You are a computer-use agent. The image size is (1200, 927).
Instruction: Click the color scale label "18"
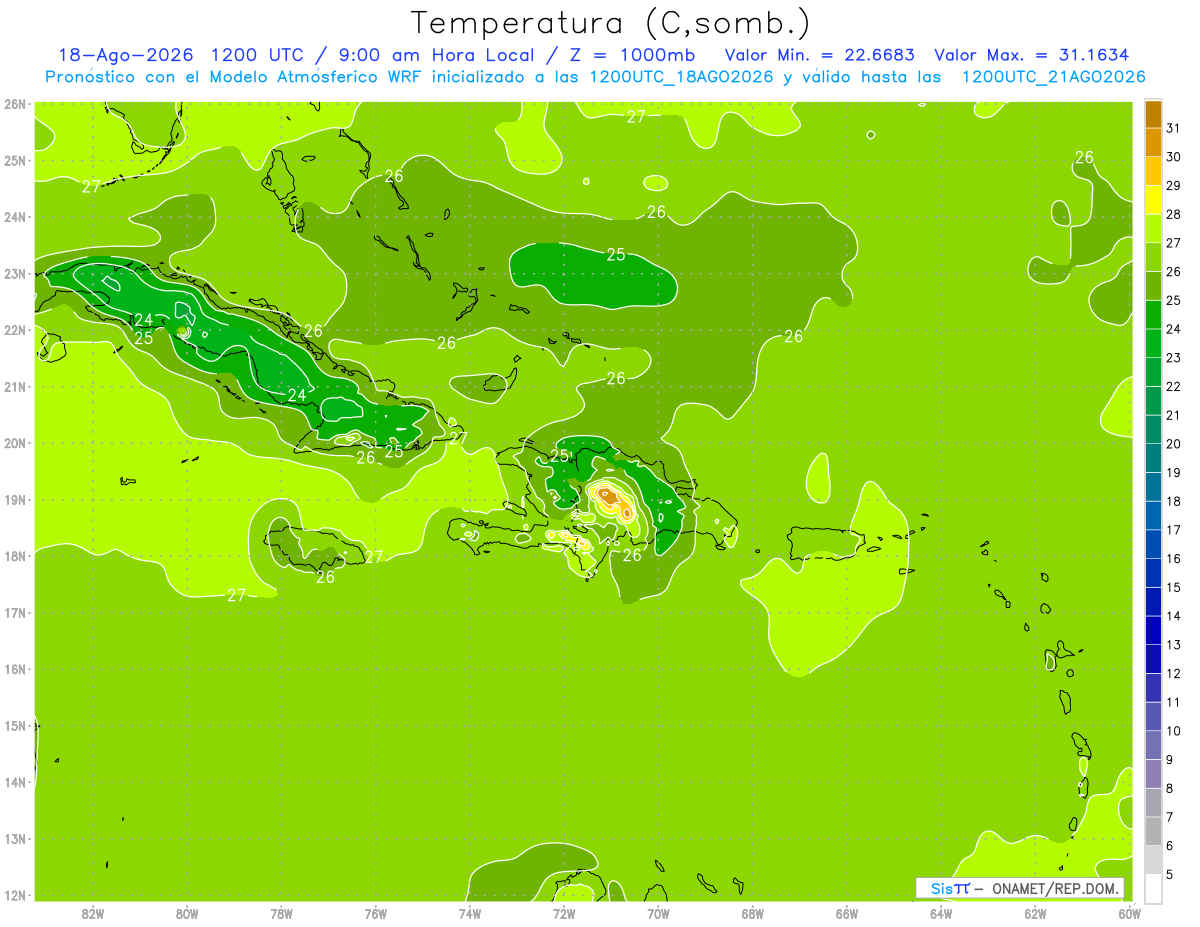coord(1173,501)
